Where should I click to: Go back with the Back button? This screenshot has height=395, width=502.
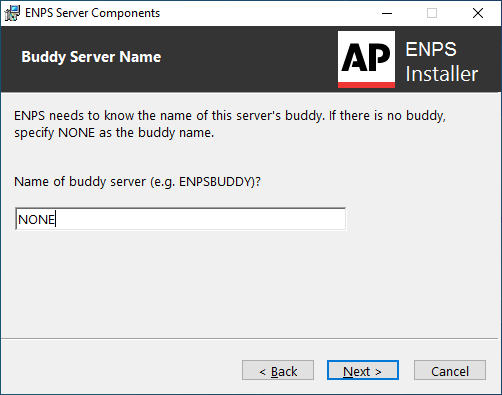coord(278,370)
